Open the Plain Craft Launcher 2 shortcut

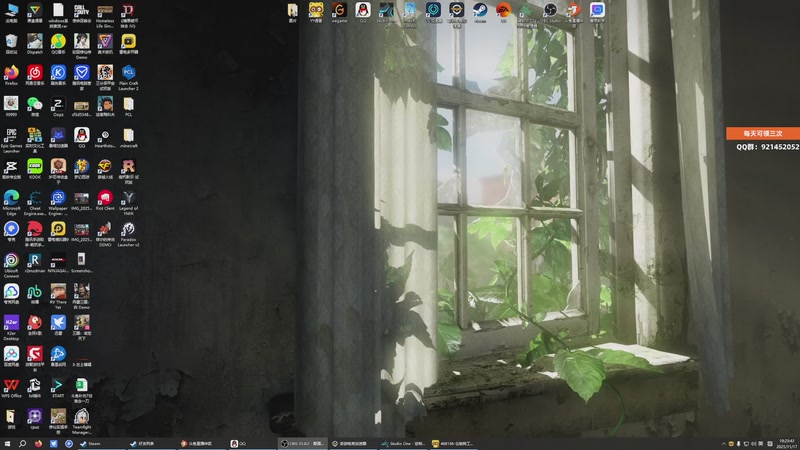[x=129, y=78]
